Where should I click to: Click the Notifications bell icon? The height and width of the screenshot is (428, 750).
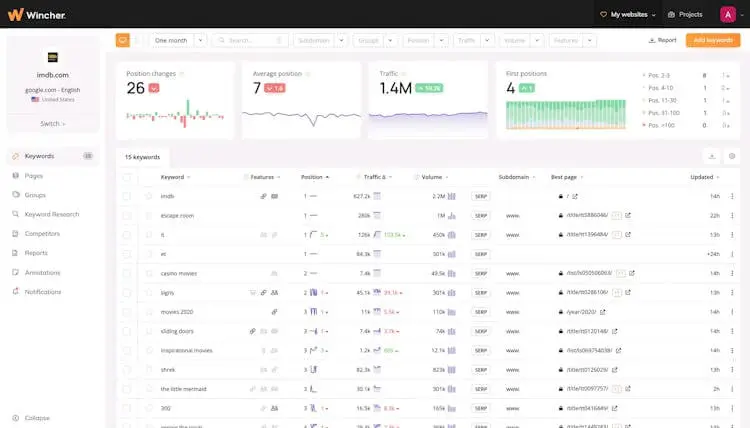click(16, 291)
